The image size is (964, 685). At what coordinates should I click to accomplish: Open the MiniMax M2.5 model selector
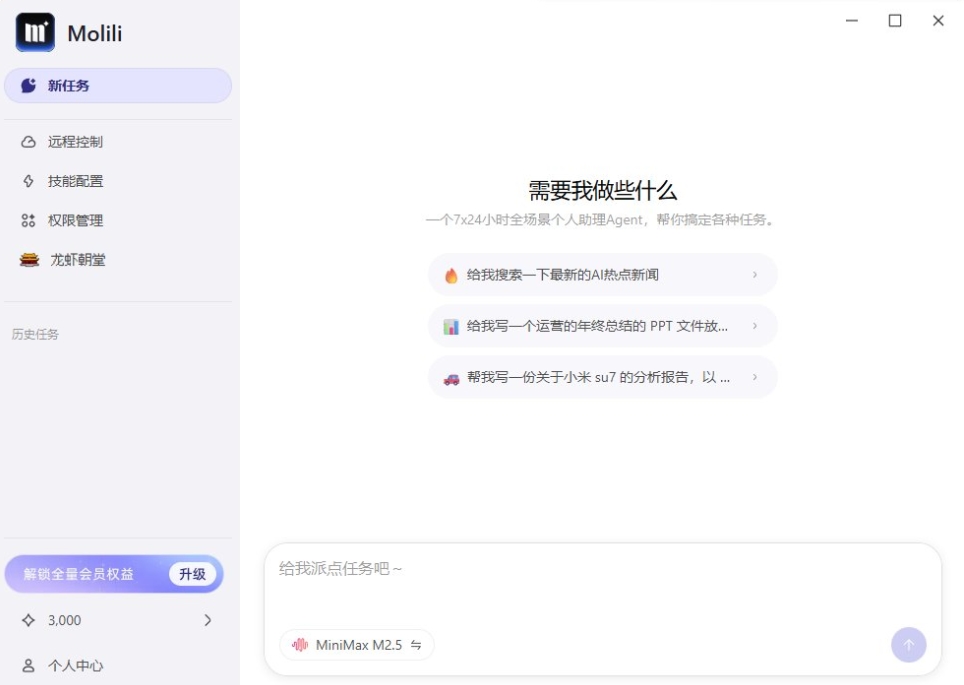pyautogui.click(x=357, y=645)
